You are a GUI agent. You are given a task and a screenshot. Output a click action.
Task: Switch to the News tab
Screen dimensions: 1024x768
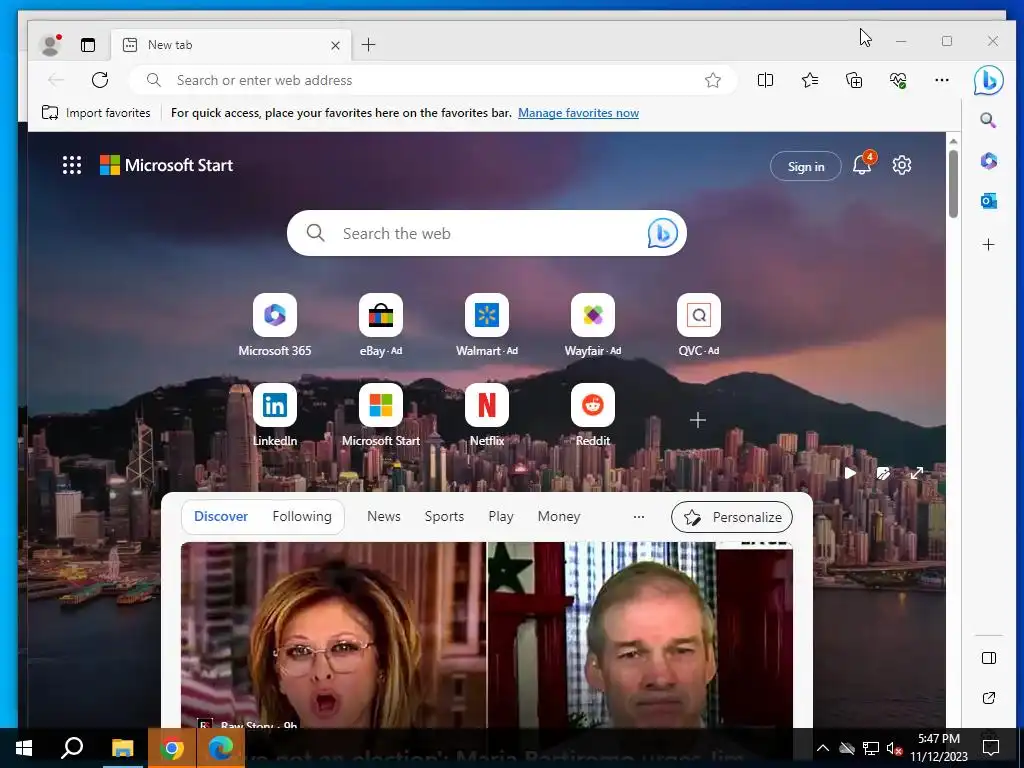(x=384, y=517)
